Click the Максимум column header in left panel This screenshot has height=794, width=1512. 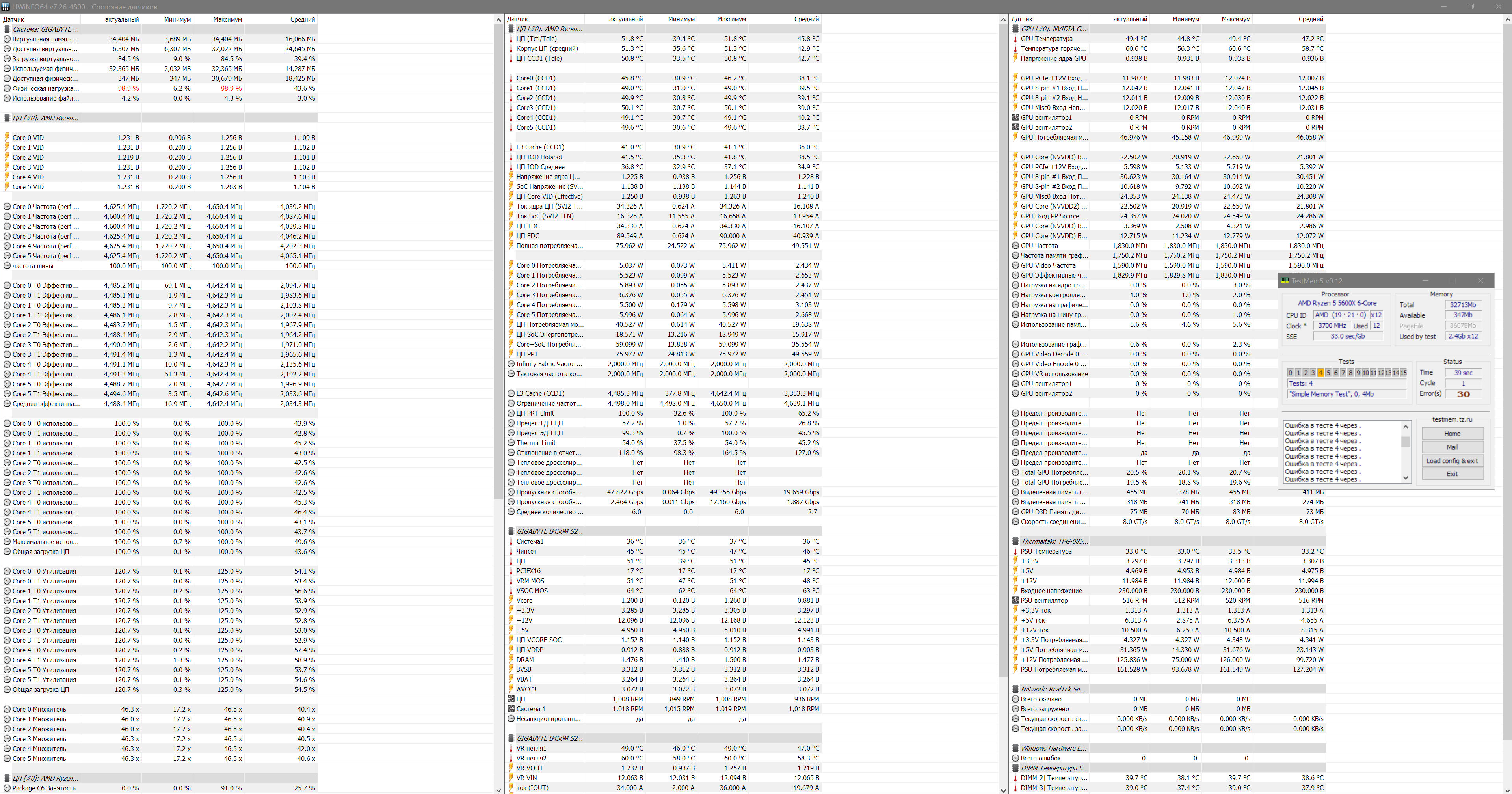click(x=227, y=19)
